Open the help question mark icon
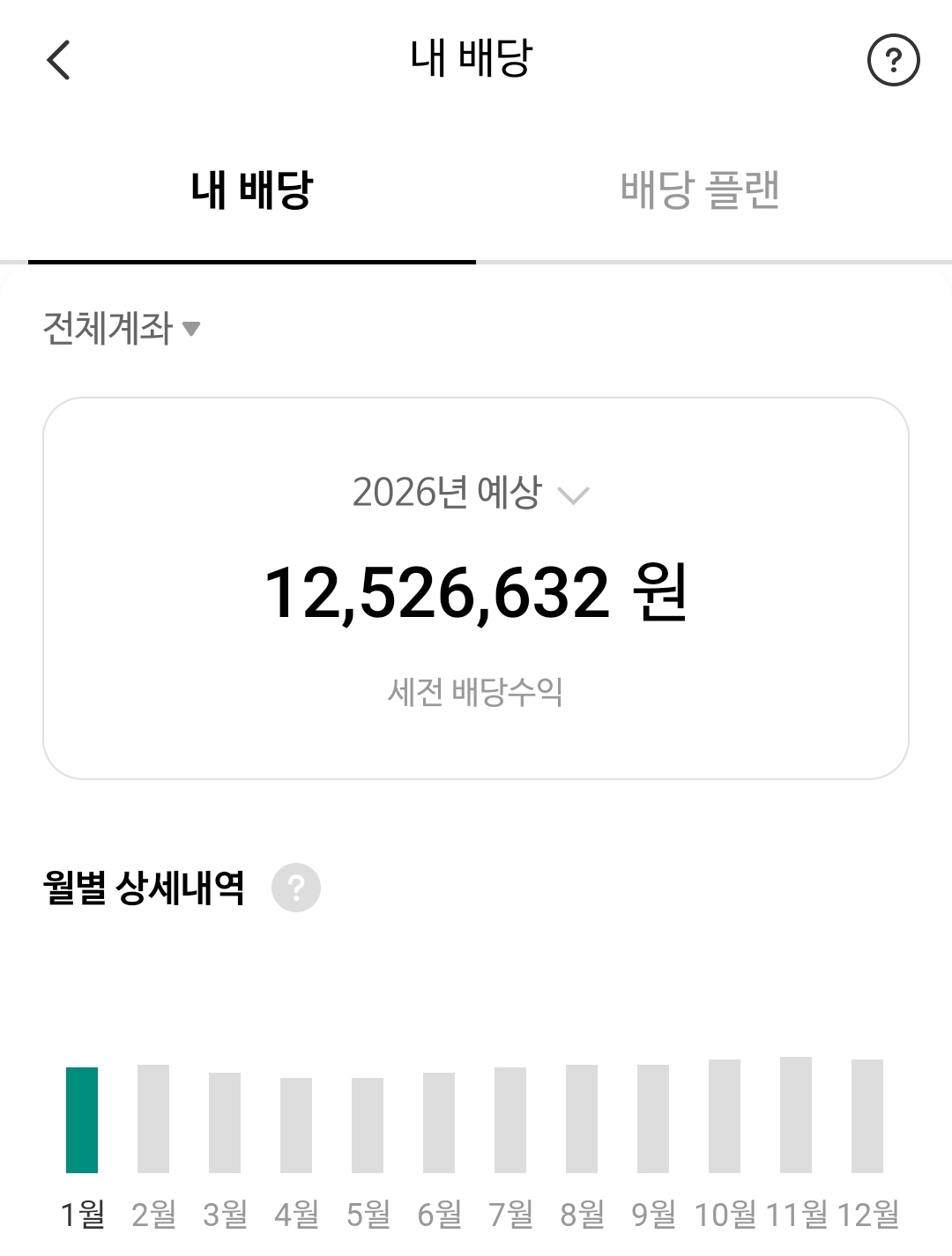Viewport: 952px width, 1256px height. click(x=893, y=61)
